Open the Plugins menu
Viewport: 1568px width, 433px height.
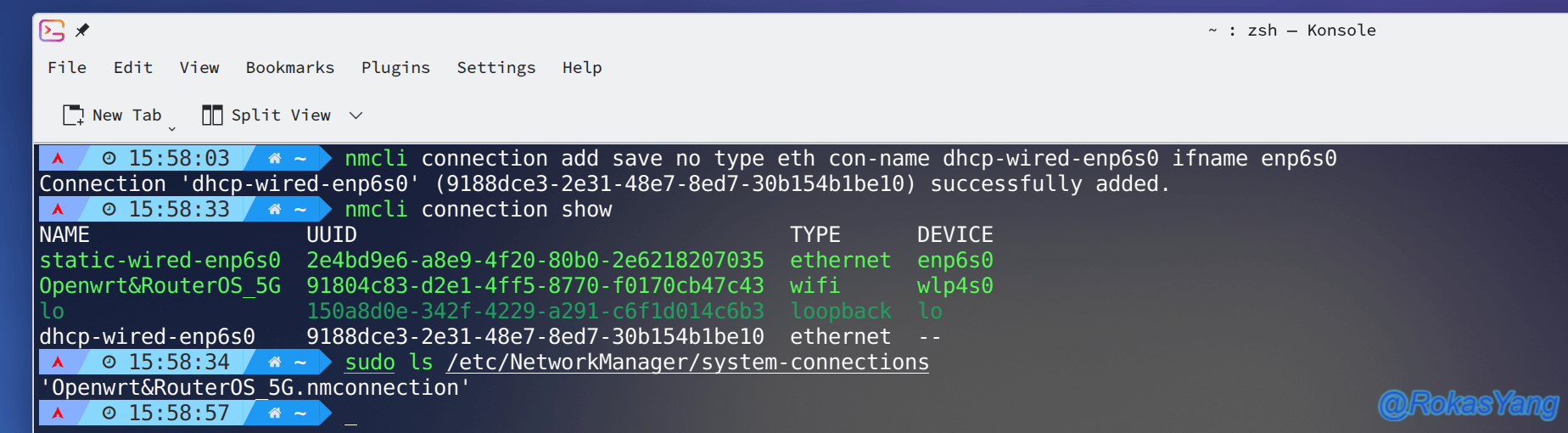pos(395,68)
